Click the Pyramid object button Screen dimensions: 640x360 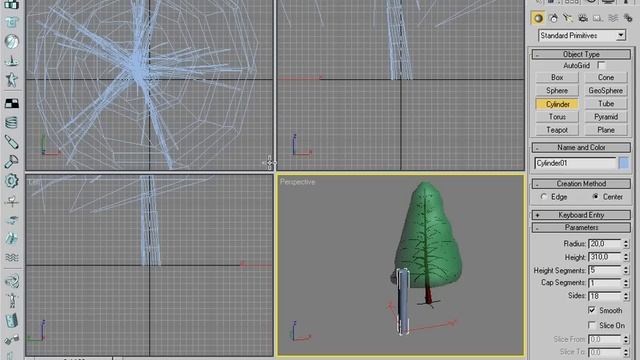pos(606,117)
